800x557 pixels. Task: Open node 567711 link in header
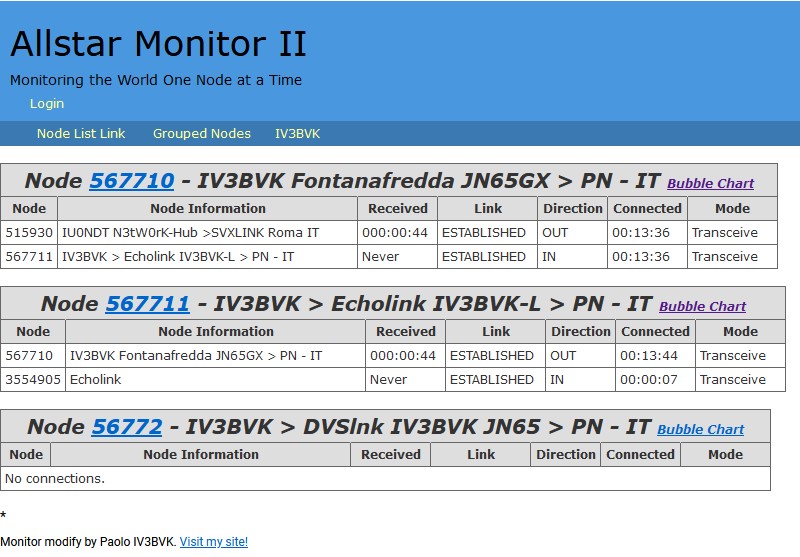(x=147, y=303)
